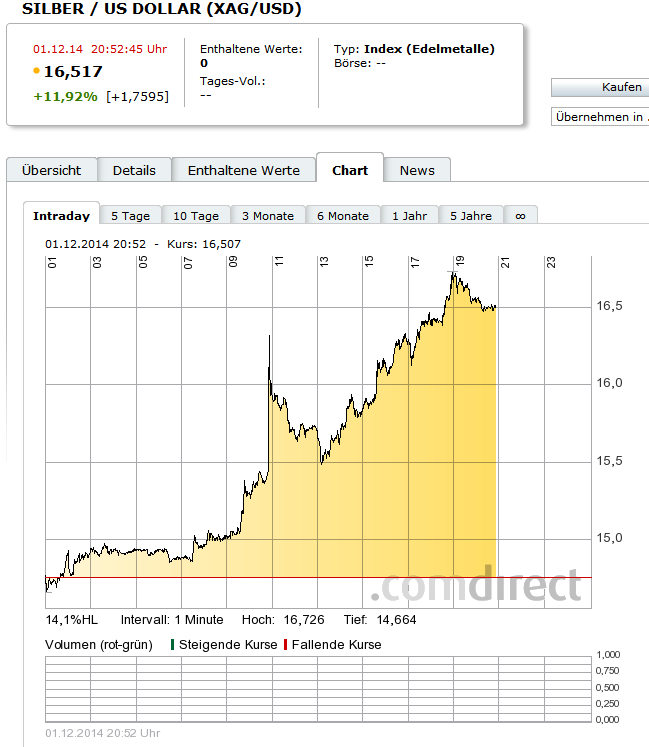The image size is (649, 747).
Task: Select the infinity (max range) tab
Action: click(520, 215)
